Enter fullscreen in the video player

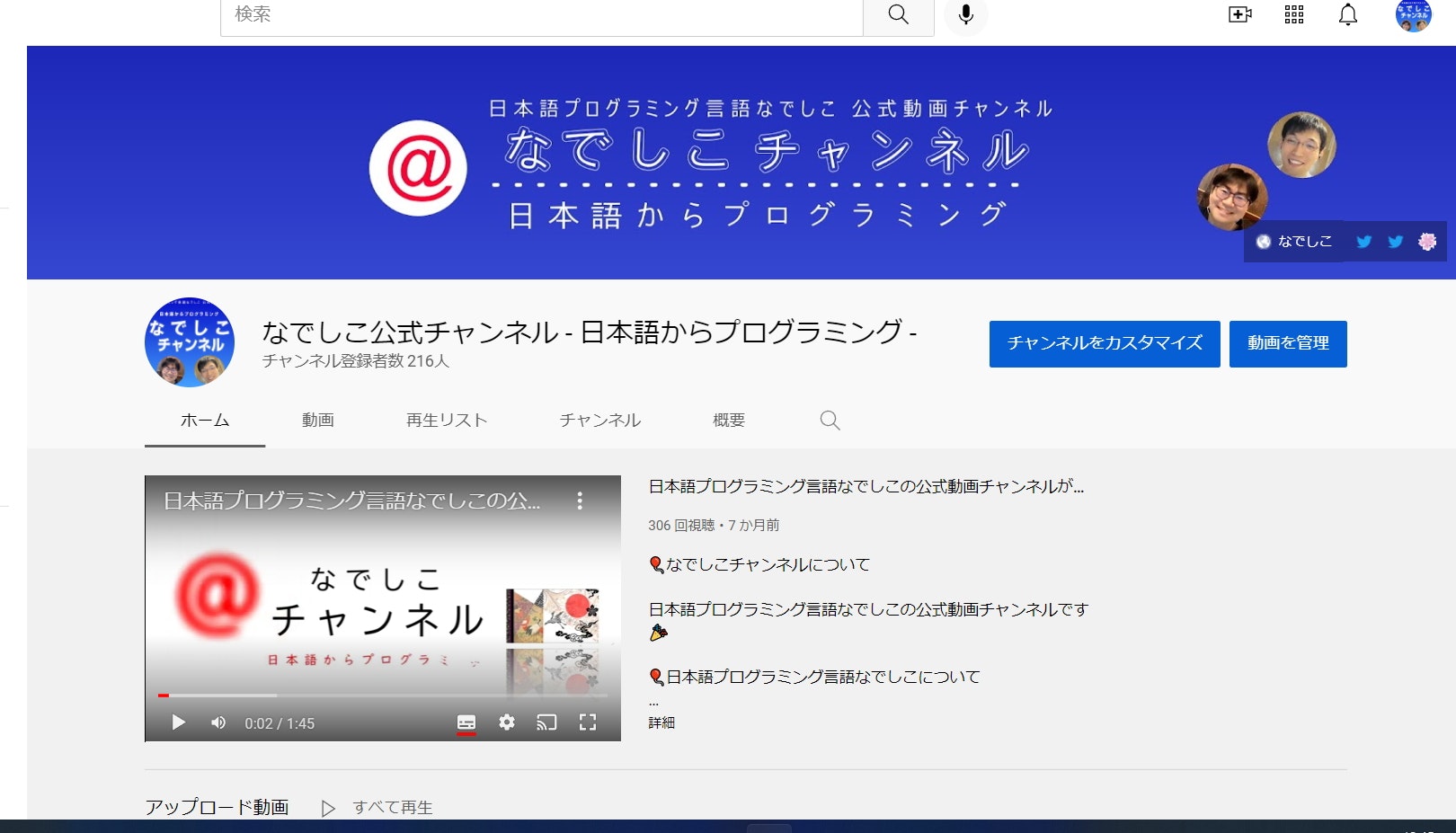pyautogui.click(x=588, y=722)
